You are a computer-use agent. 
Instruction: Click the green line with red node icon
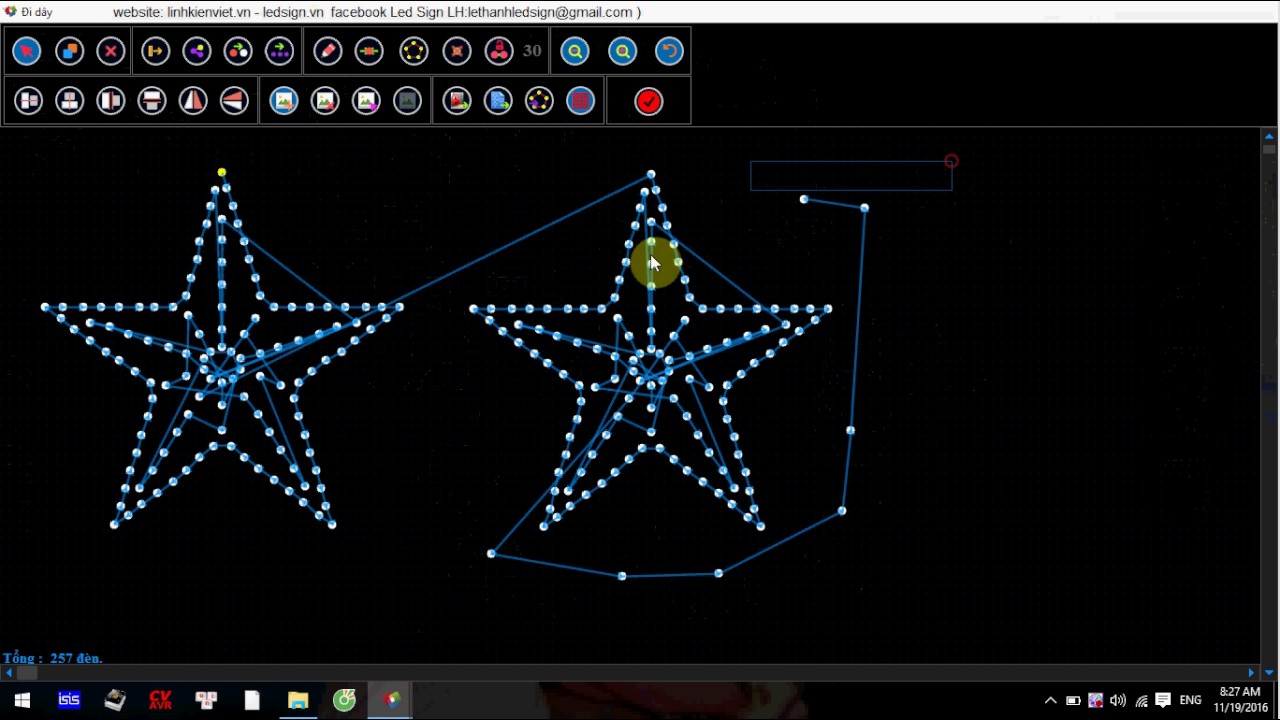click(369, 51)
